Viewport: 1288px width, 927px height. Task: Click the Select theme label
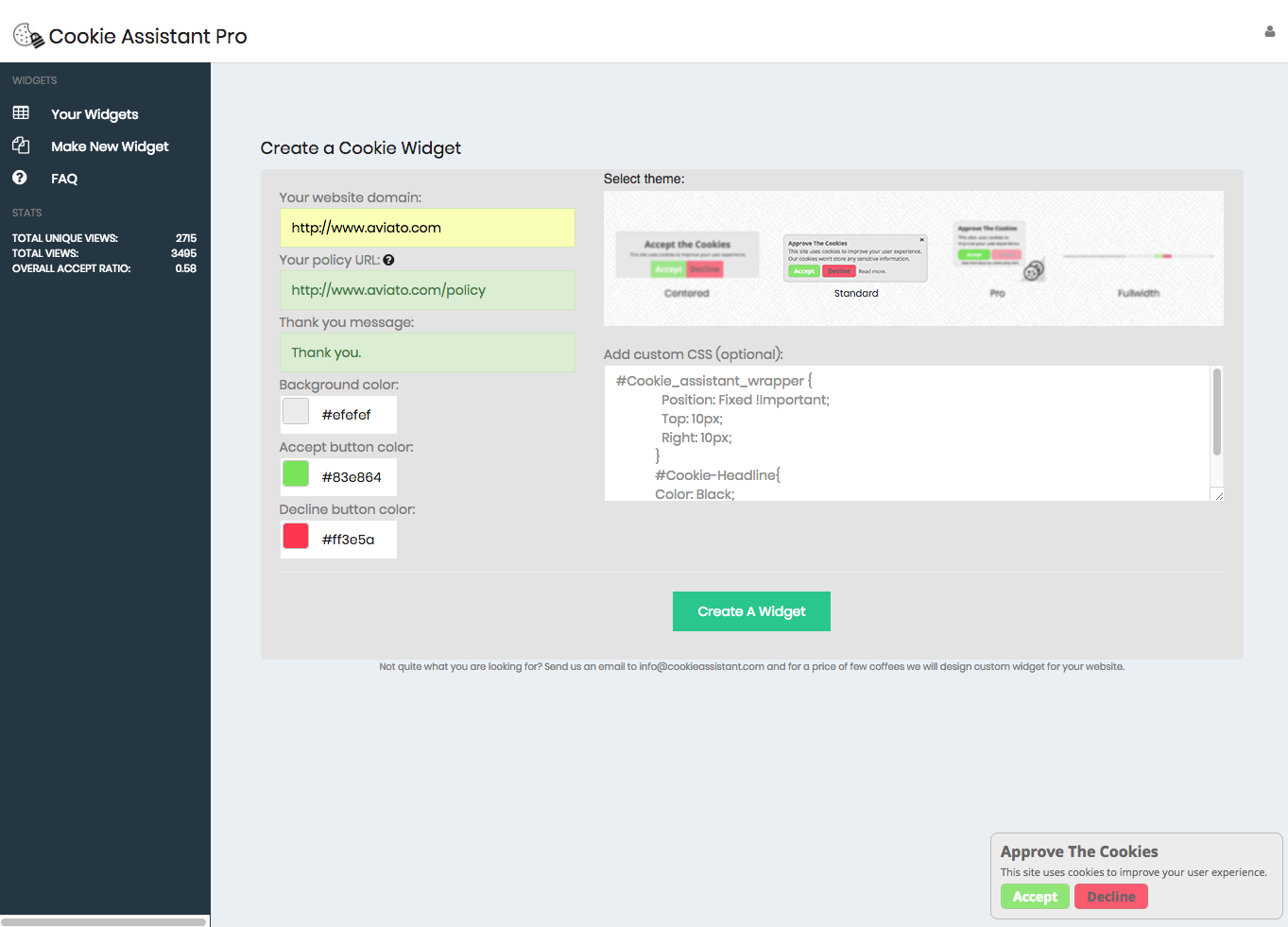644,179
